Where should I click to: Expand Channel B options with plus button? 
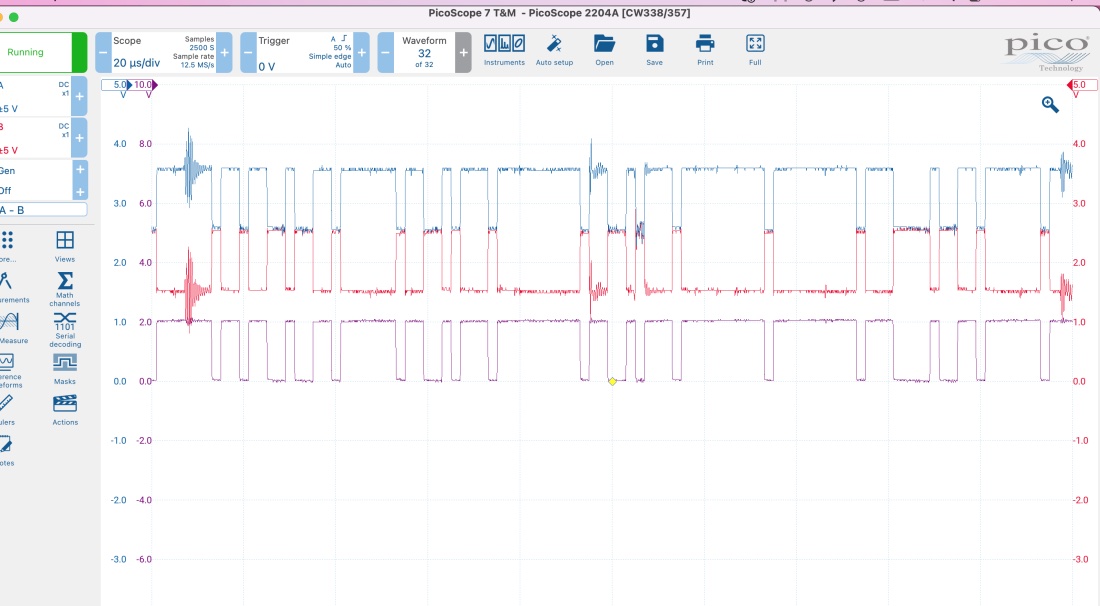[x=80, y=137]
